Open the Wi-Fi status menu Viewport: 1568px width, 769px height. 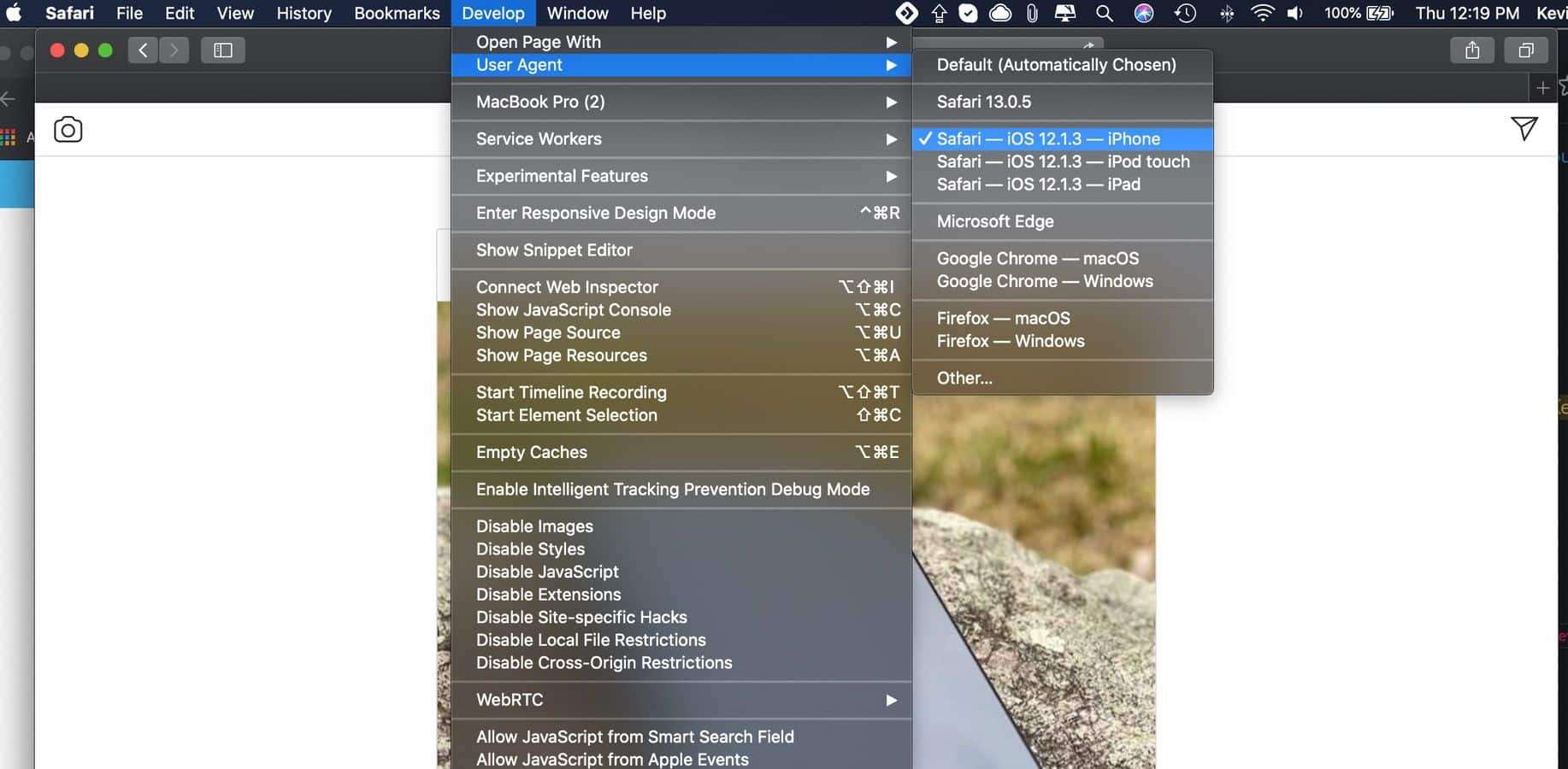[1262, 13]
